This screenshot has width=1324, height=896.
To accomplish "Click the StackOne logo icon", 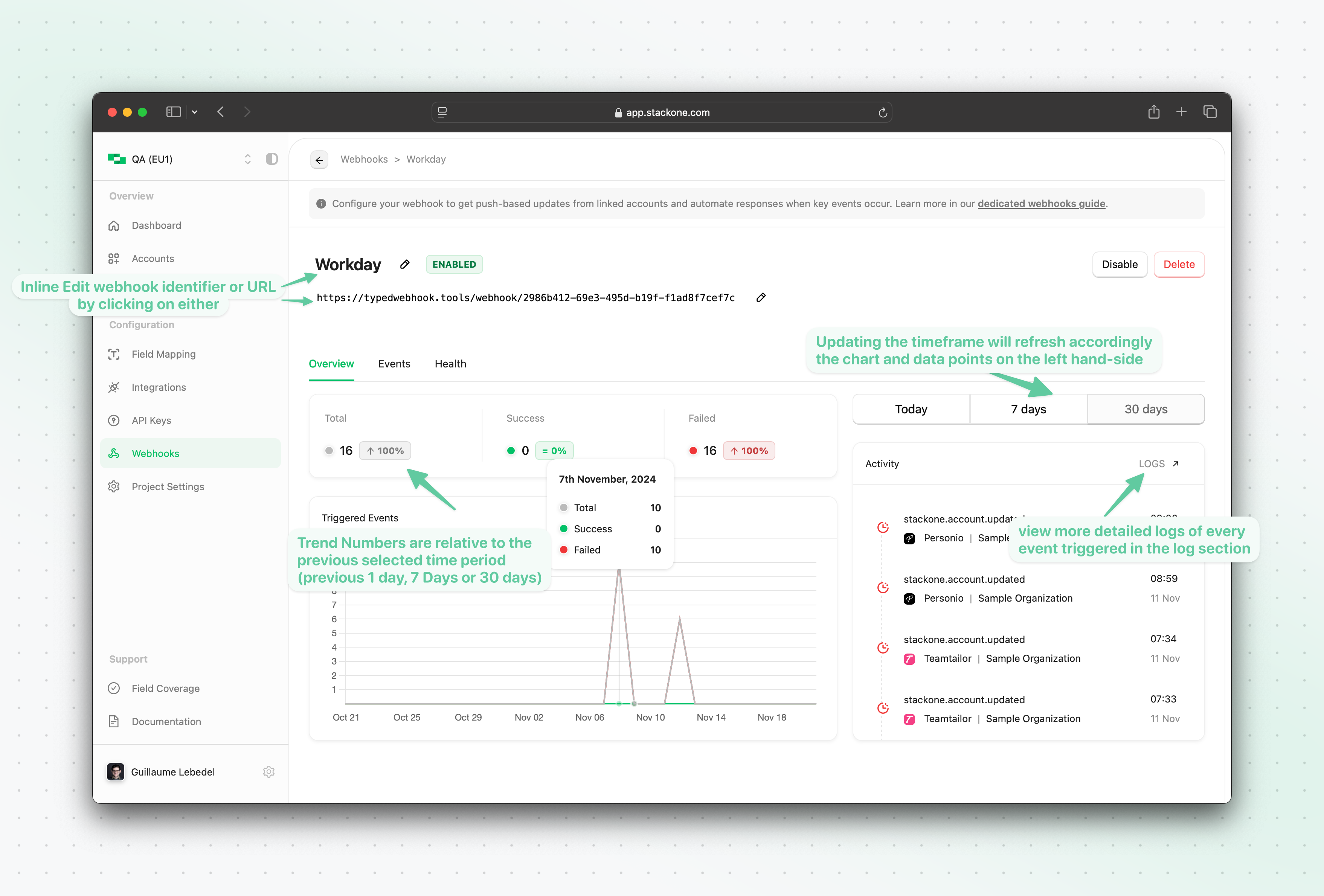I will click(x=117, y=159).
